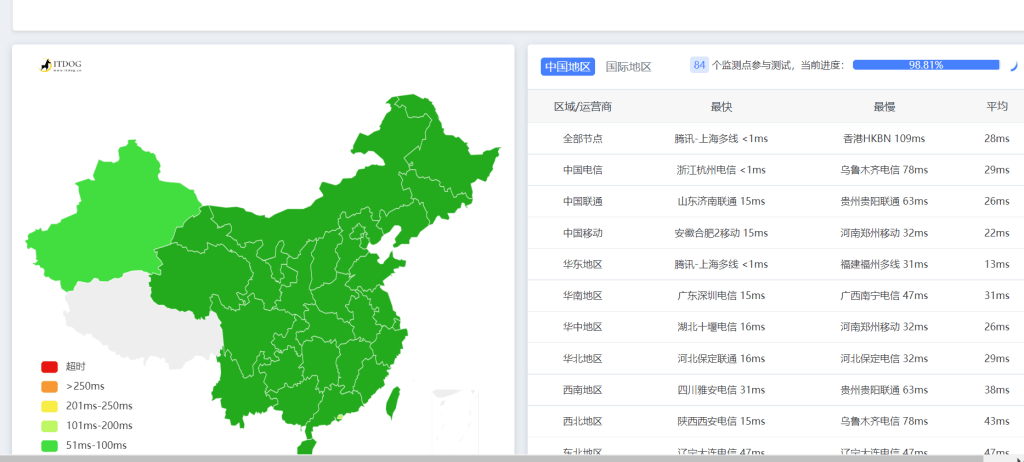Screen dimensions: 1024x462
Task: Click 陕西西安电信 15ms cell
Action: (721, 421)
